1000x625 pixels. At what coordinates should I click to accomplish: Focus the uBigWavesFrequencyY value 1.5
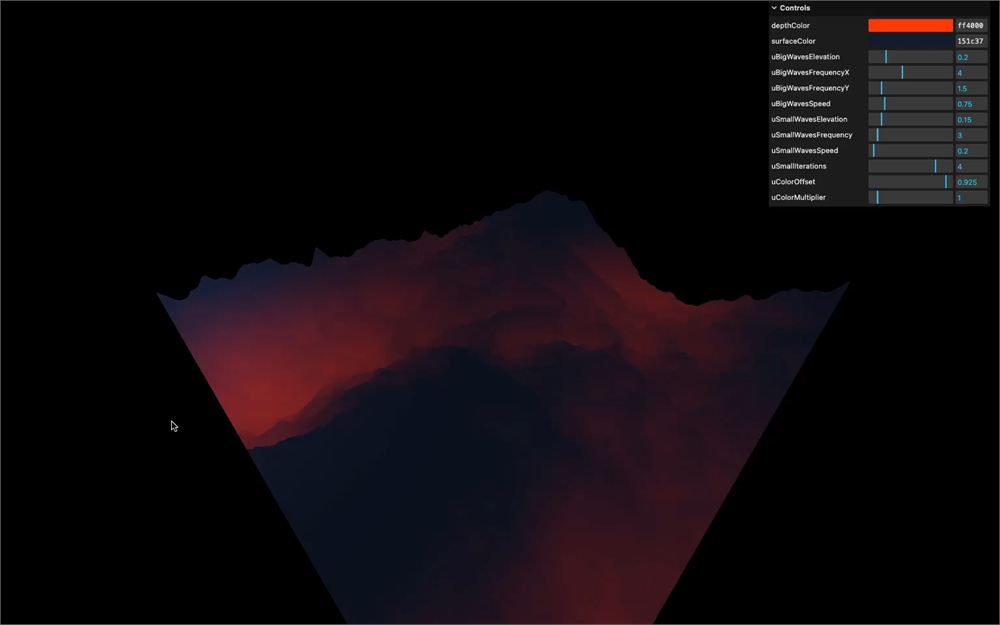[971, 88]
